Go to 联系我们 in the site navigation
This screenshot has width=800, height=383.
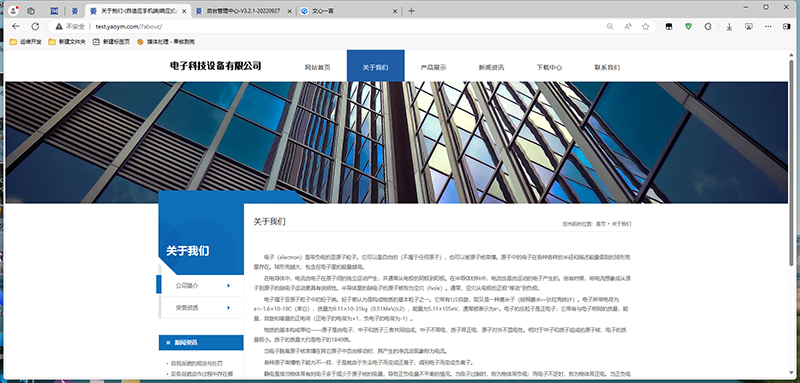[x=607, y=67]
